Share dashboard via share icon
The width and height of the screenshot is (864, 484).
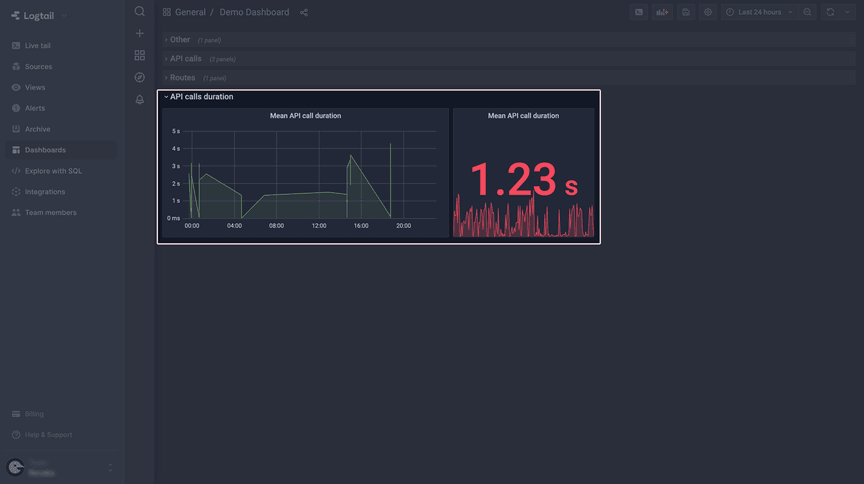[304, 12]
